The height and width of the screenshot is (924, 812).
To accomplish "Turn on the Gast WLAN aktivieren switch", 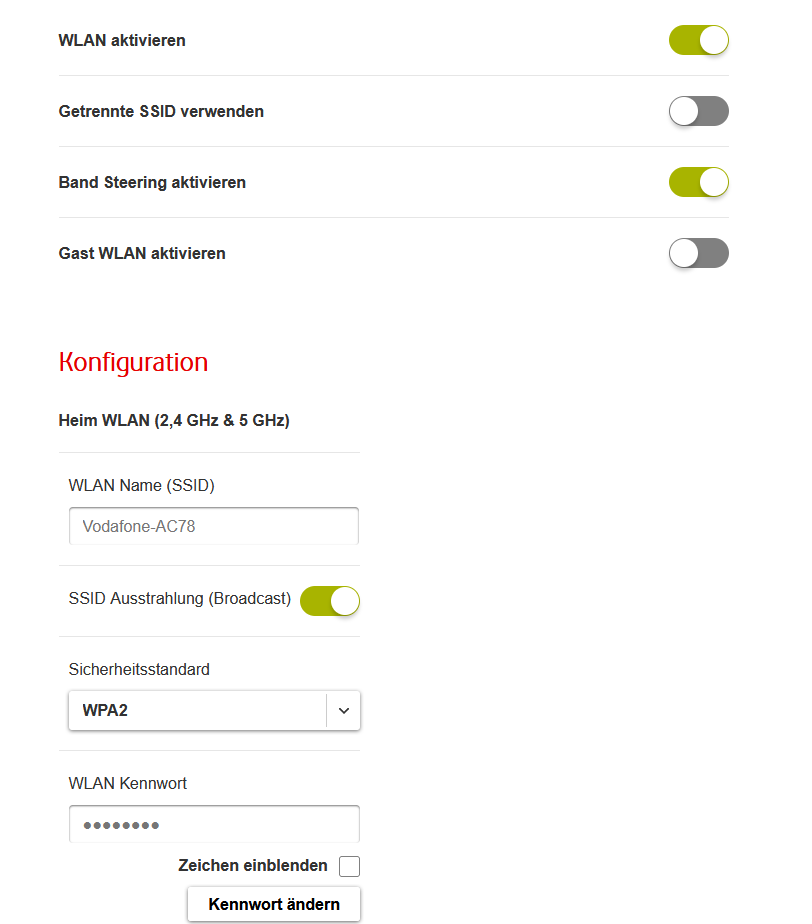I will pos(698,253).
